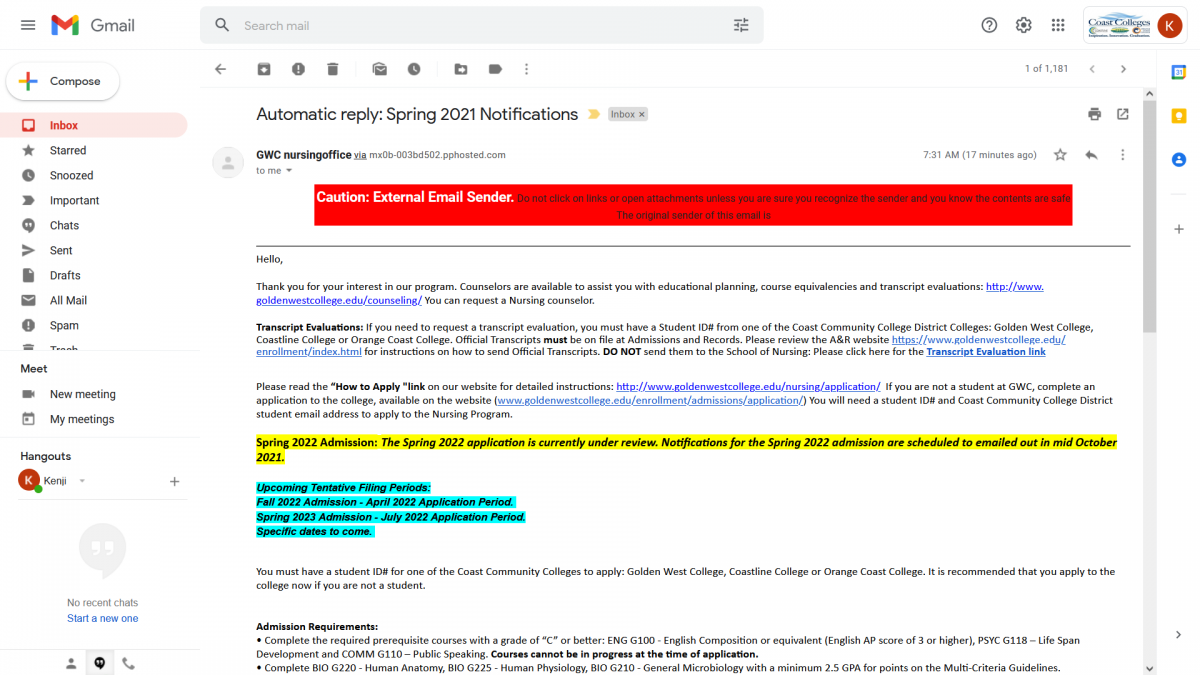Show the newer conversation arrow
The width and height of the screenshot is (1200, 675).
(x=1092, y=69)
